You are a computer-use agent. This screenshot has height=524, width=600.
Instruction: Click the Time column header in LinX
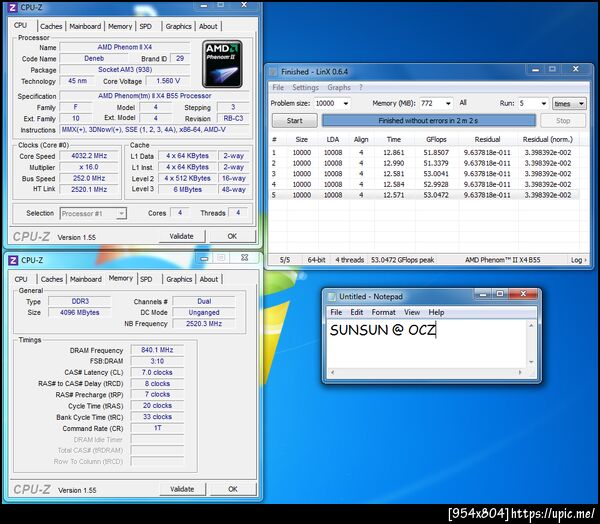pos(394,139)
